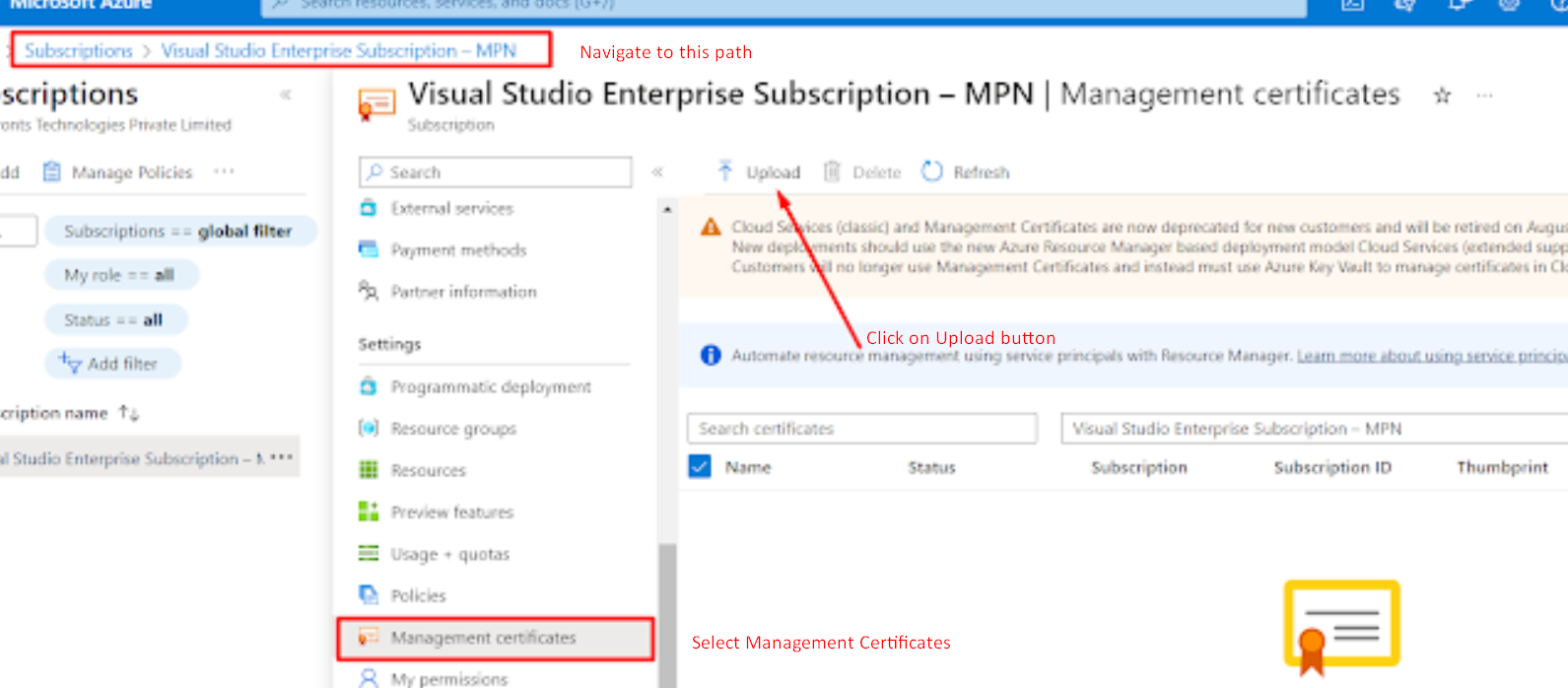Screen dimensions: 1568x688
Task: Open more options ellipsis beside the star
Action: tap(1485, 96)
